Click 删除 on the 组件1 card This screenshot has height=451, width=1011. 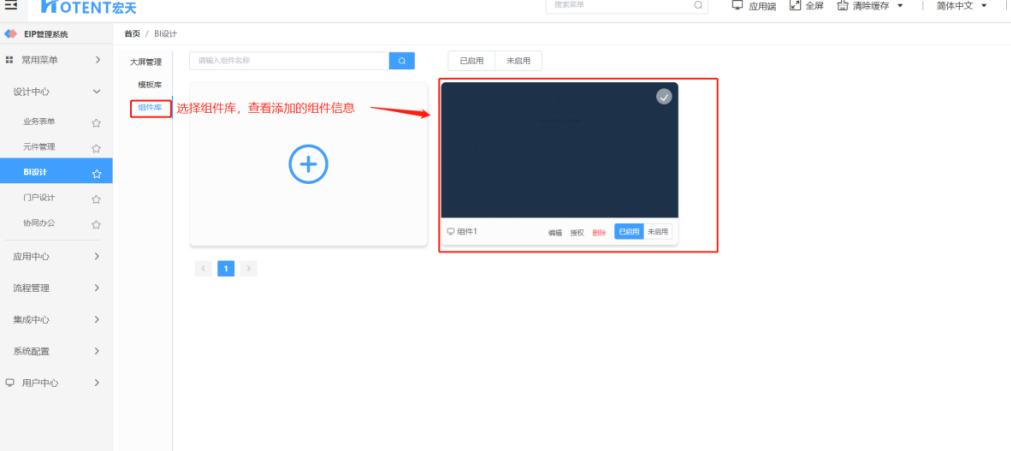pyautogui.click(x=599, y=232)
